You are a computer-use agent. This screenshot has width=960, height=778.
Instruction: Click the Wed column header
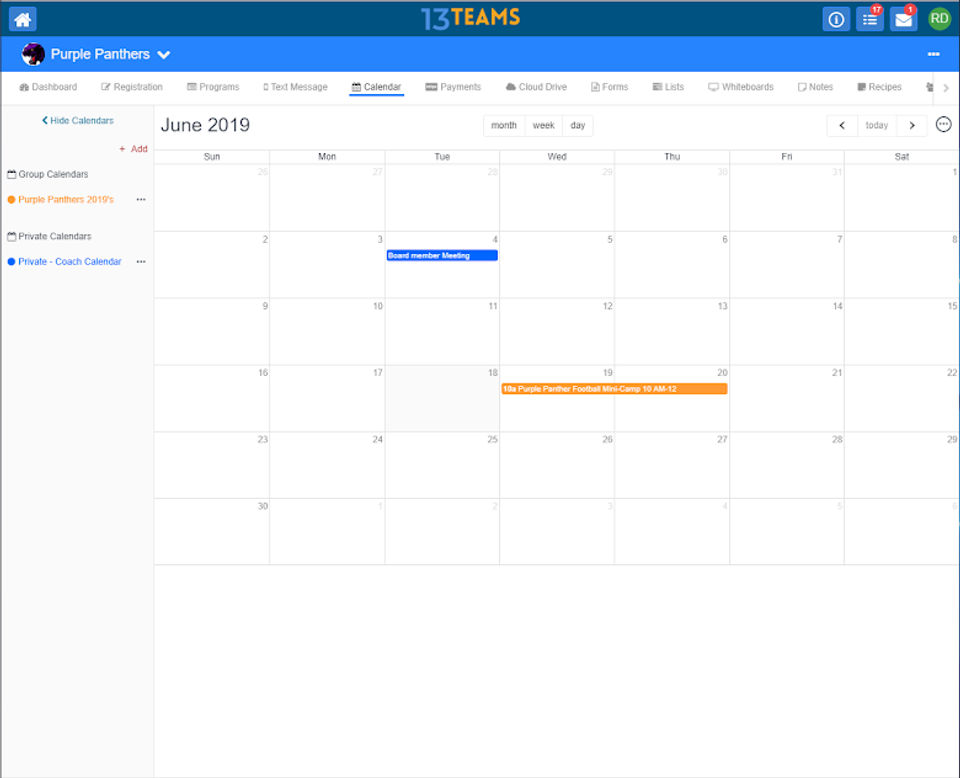557,157
